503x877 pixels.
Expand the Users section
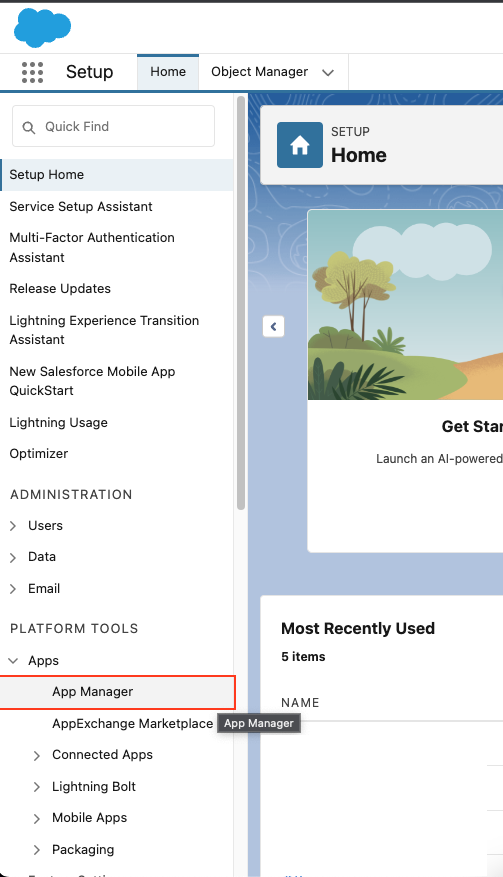pos(13,526)
